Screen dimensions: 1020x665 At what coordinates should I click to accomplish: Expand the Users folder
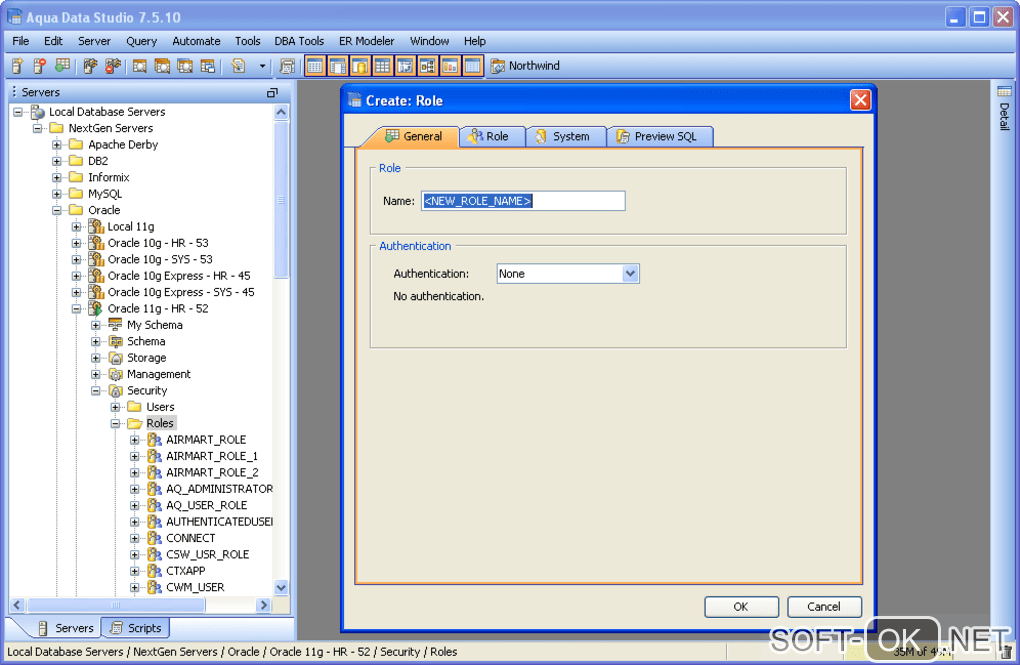tap(115, 407)
